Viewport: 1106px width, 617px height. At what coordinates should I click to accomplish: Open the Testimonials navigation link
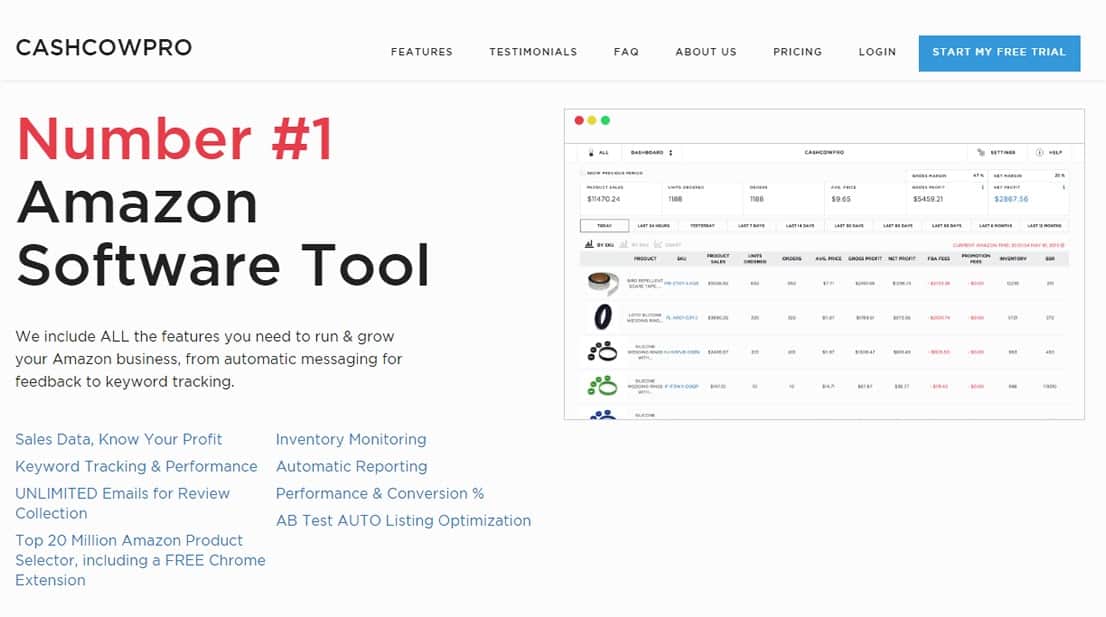click(533, 52)
